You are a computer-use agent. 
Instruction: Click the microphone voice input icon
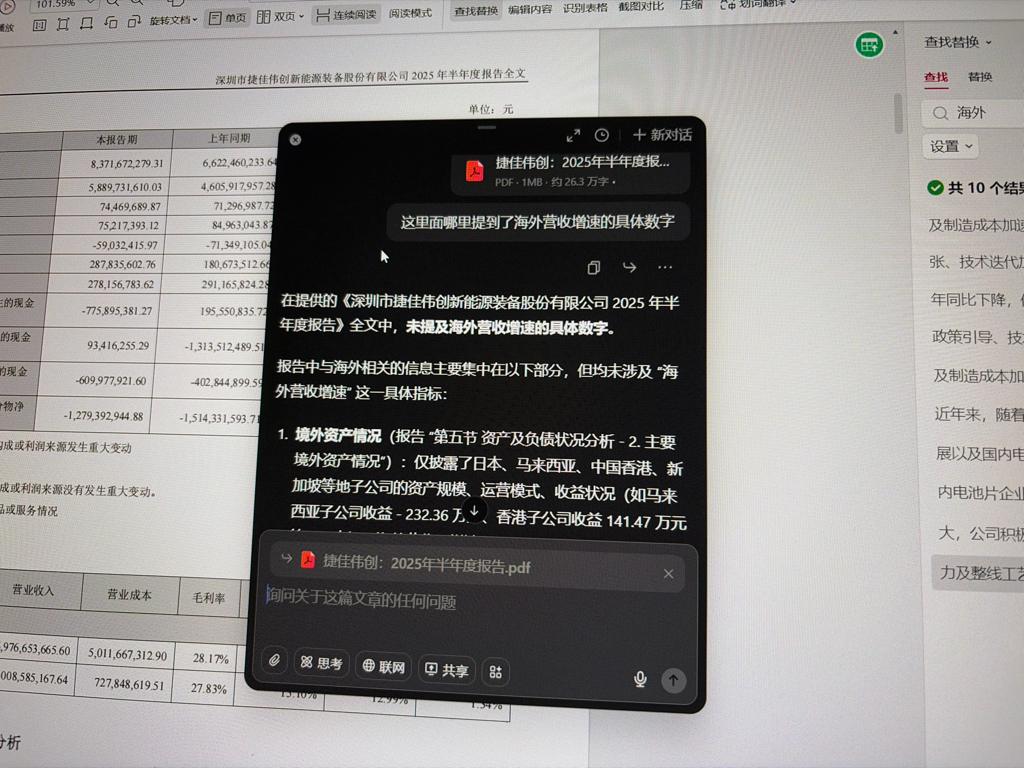pos(641,679)
